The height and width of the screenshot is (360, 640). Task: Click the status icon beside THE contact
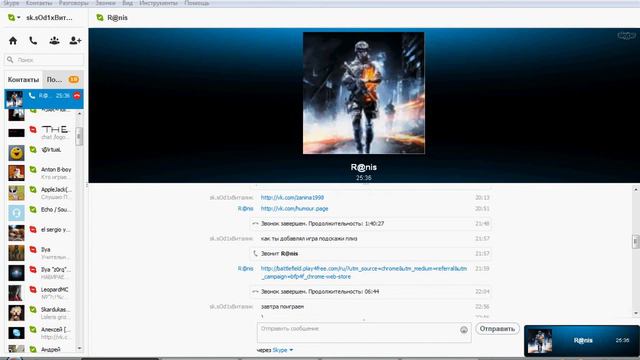(x=33, y=129)
